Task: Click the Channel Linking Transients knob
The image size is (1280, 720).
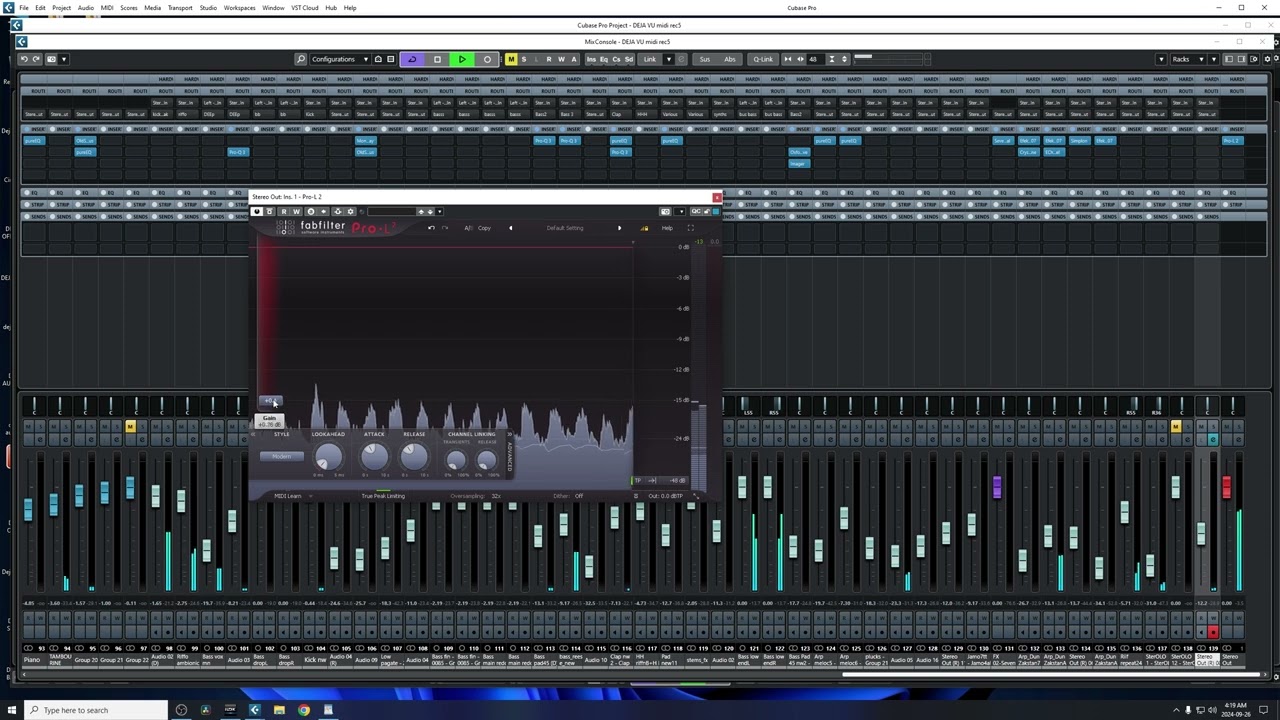Action: tap(456, 461)
